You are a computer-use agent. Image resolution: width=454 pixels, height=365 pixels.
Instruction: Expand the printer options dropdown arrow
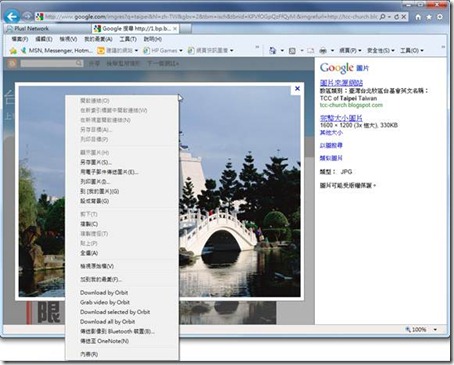pyautogui.click(x=332, y=51)
